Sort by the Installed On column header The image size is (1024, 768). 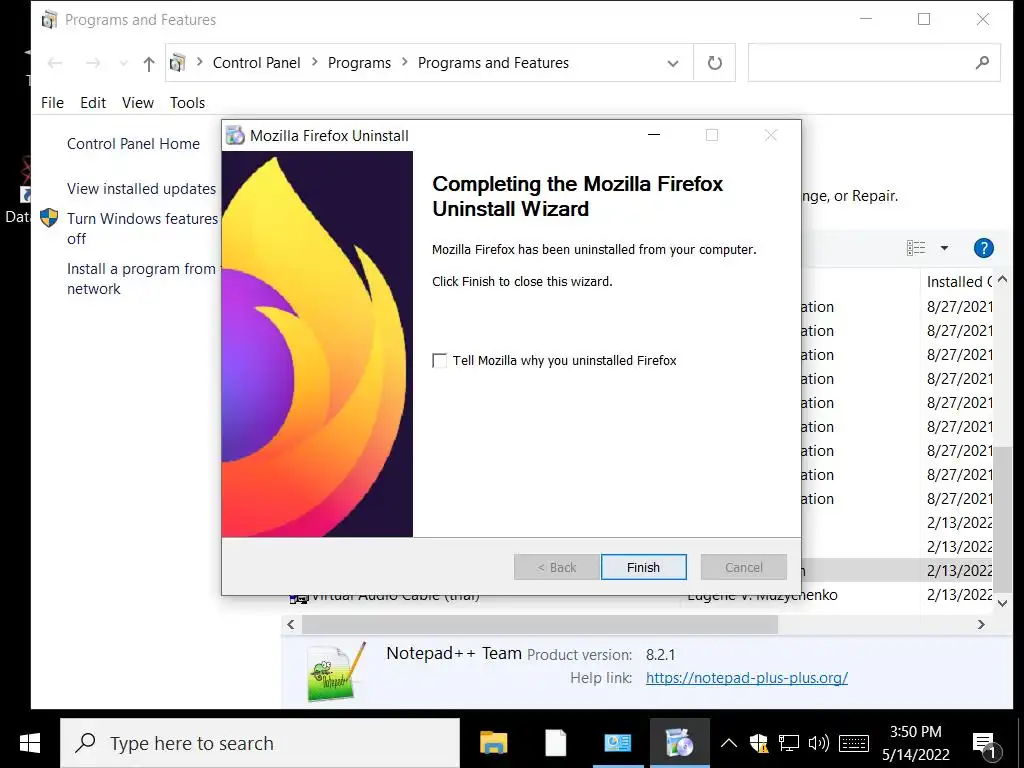coord(959,281)
